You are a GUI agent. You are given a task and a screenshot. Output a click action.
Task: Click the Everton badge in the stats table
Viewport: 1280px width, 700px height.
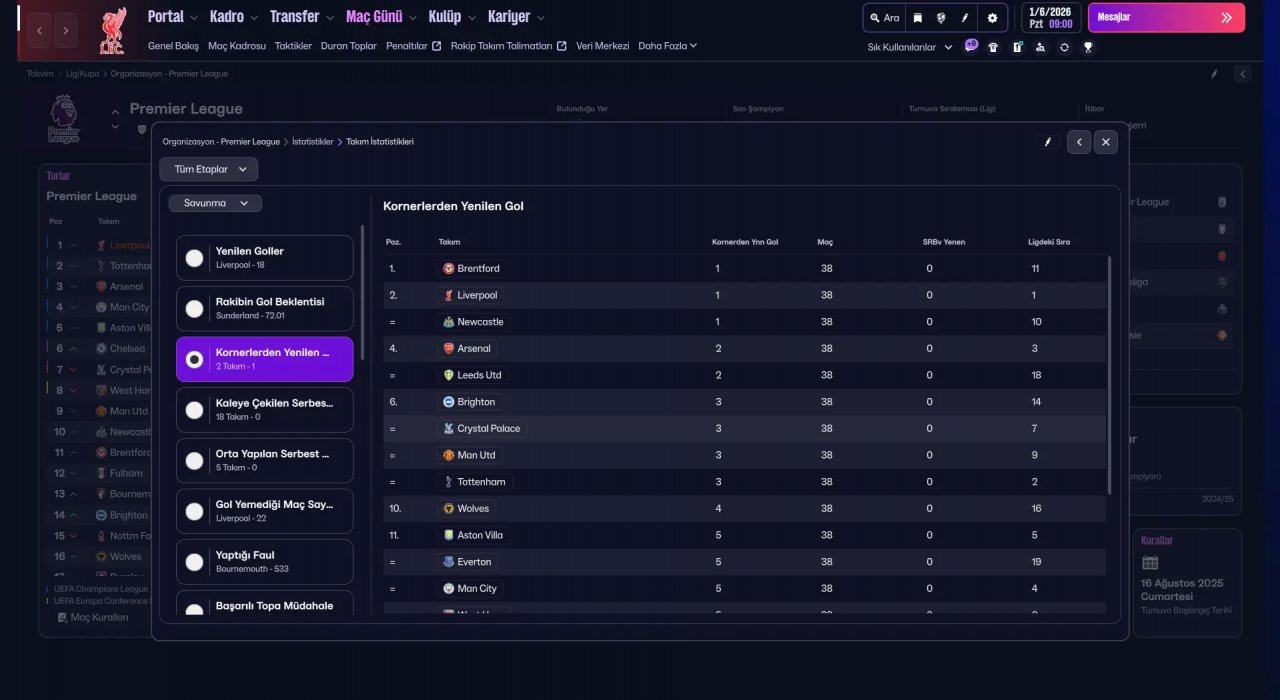449,562
